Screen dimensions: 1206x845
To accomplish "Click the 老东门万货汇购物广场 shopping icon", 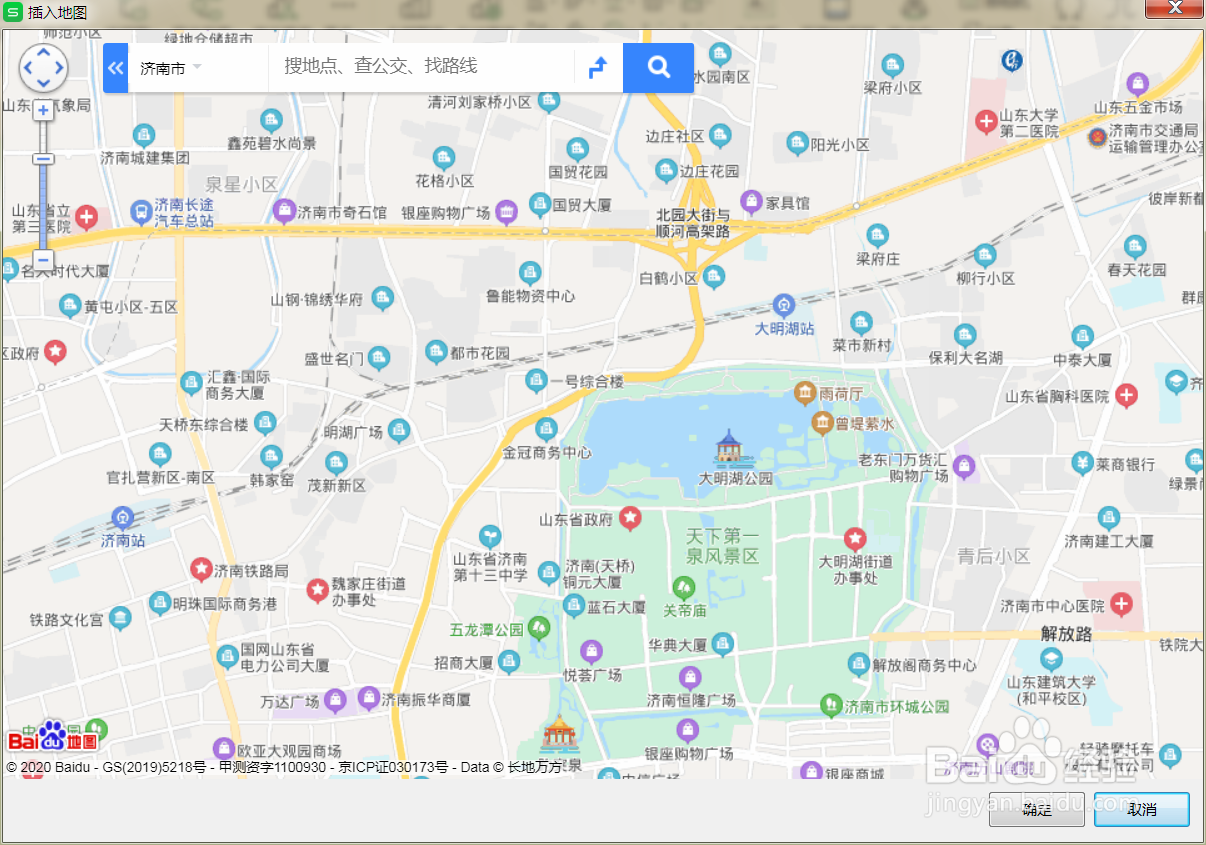I will click(x=964, y=465).
